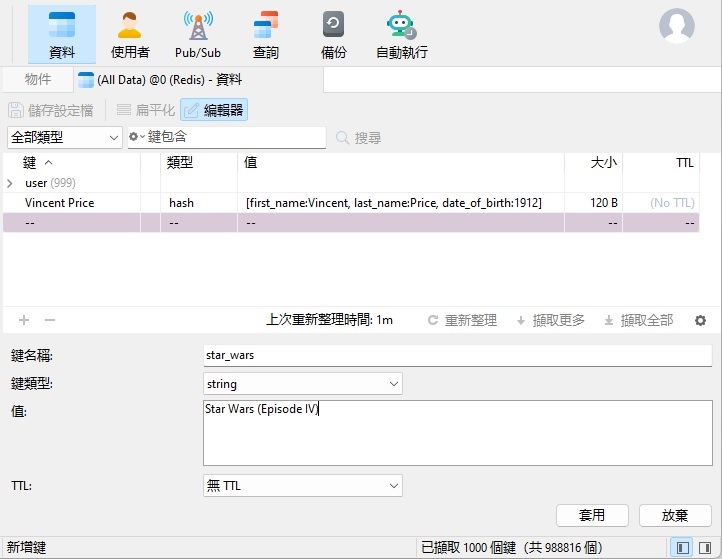
Task: Switch to the 物件 (Objects) tab
Action: (x=38, y=80)
